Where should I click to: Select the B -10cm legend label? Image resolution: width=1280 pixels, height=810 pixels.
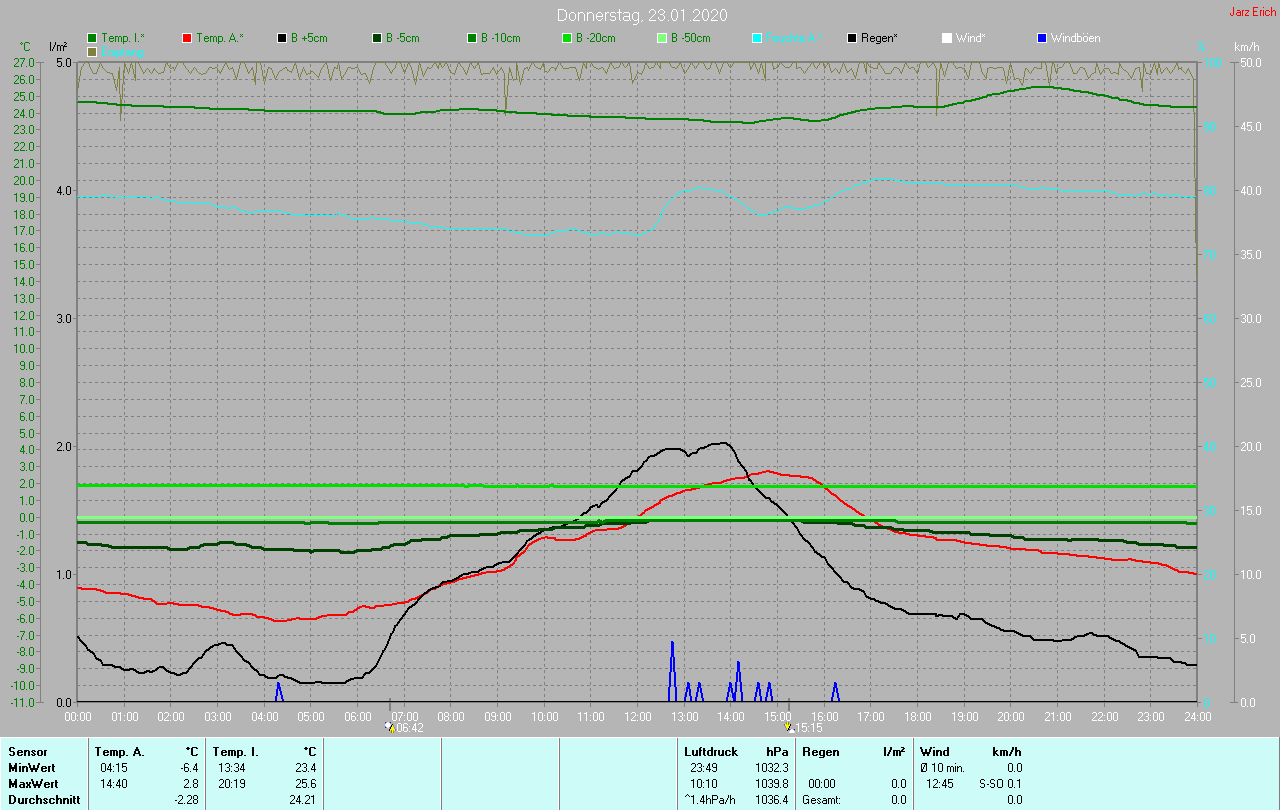coord(500,38)
